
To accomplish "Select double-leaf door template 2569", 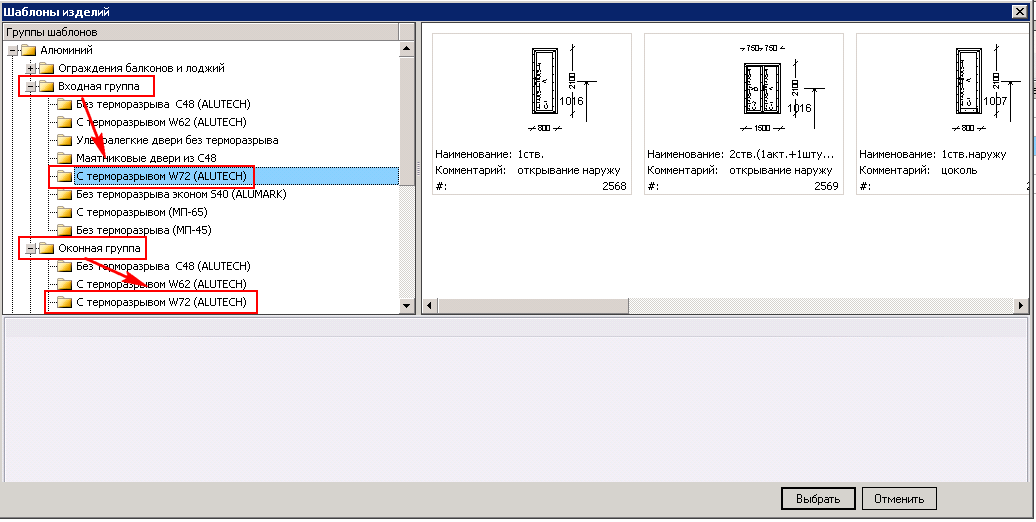I will tap(744, 114).
